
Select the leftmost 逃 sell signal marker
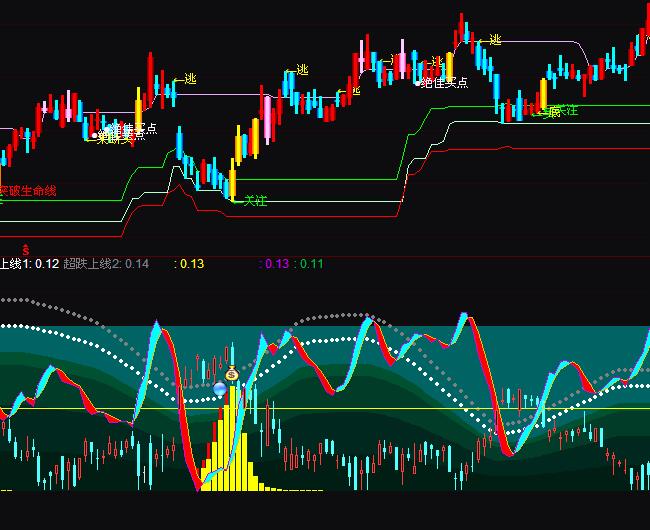click(190, 79)
